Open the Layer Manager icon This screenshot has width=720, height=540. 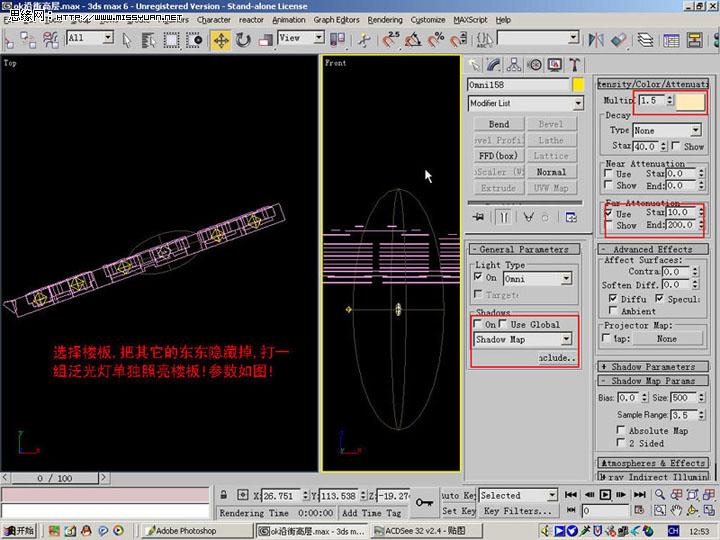coord(645,40)
